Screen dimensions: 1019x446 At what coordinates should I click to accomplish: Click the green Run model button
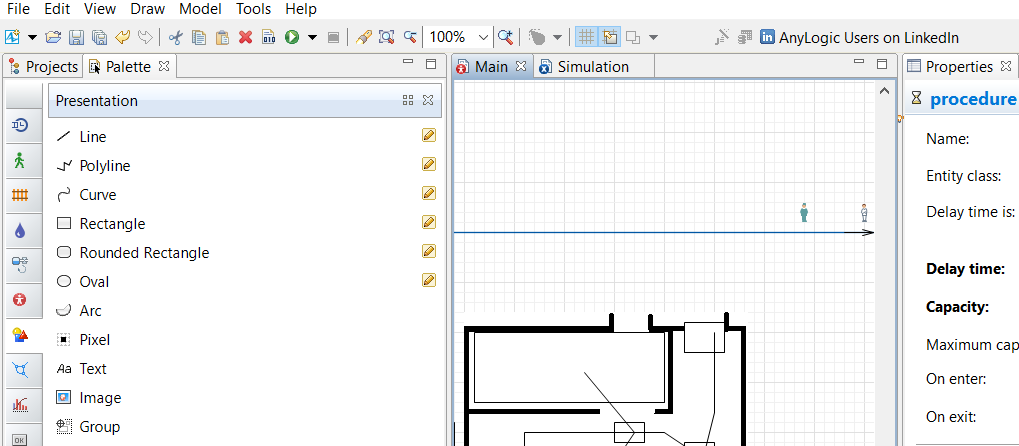pos(292,37)
